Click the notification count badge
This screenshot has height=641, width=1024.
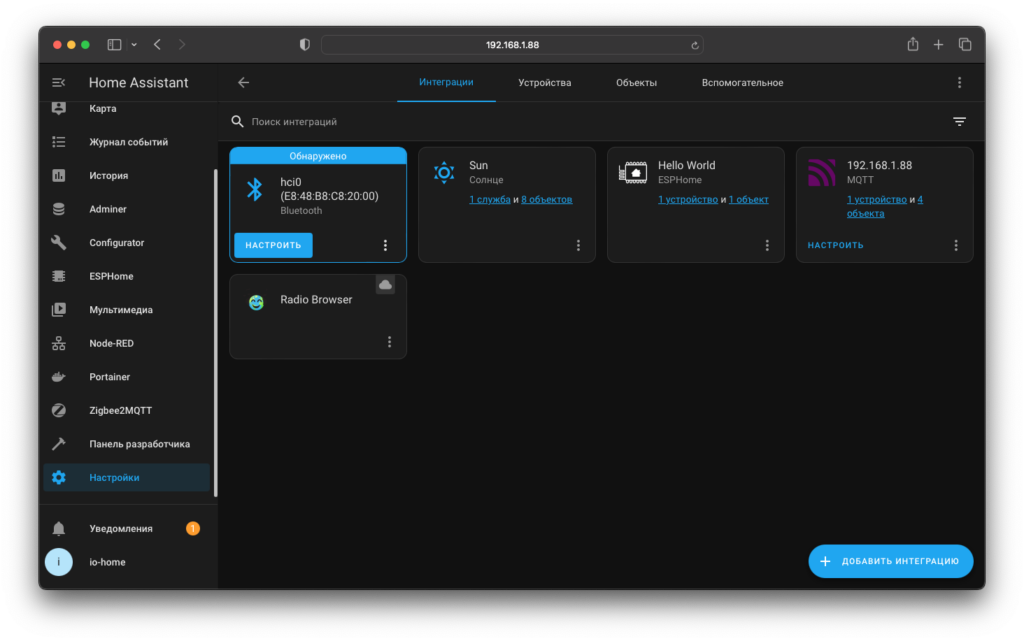coord(193,529)
